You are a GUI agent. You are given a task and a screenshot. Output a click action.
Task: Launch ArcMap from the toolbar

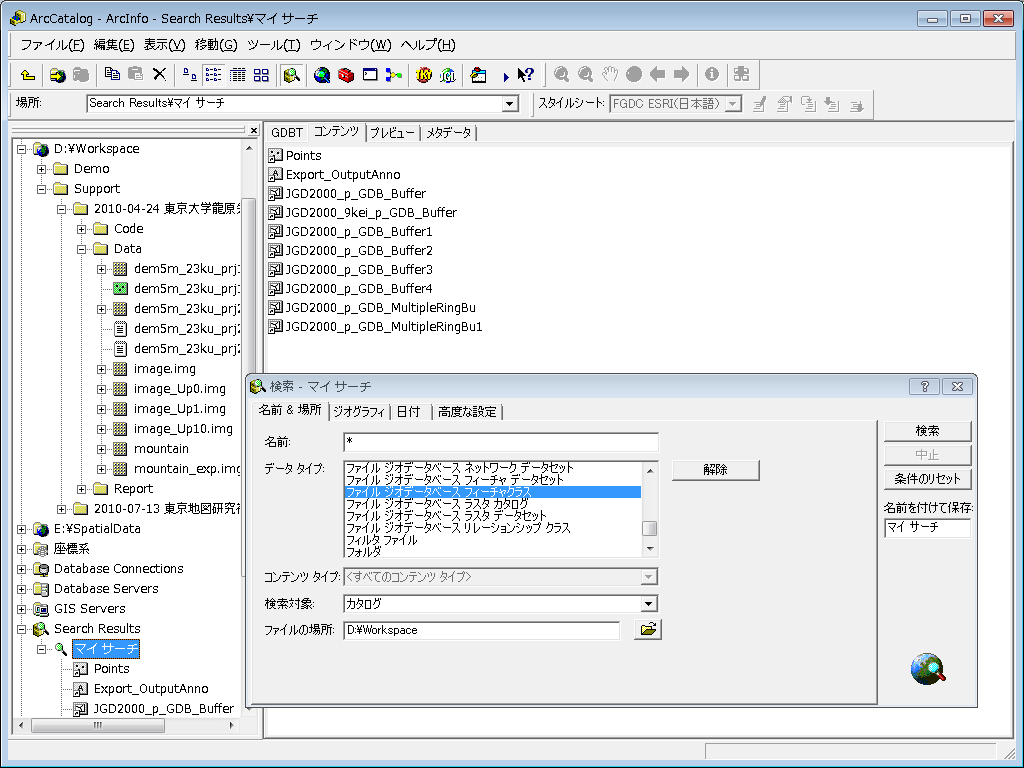point(321,75)
